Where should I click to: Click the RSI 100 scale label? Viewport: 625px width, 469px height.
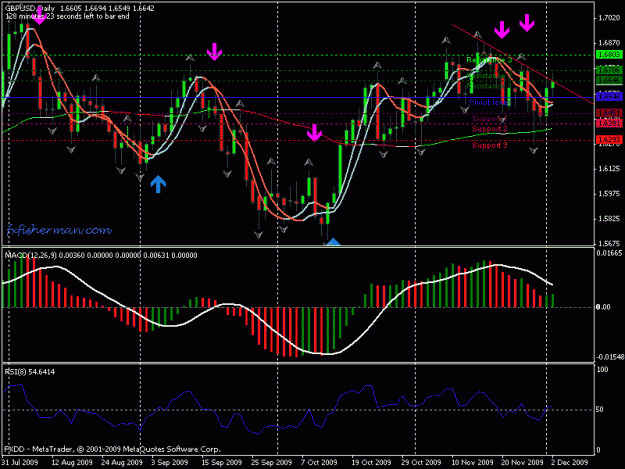coord(602,369)
